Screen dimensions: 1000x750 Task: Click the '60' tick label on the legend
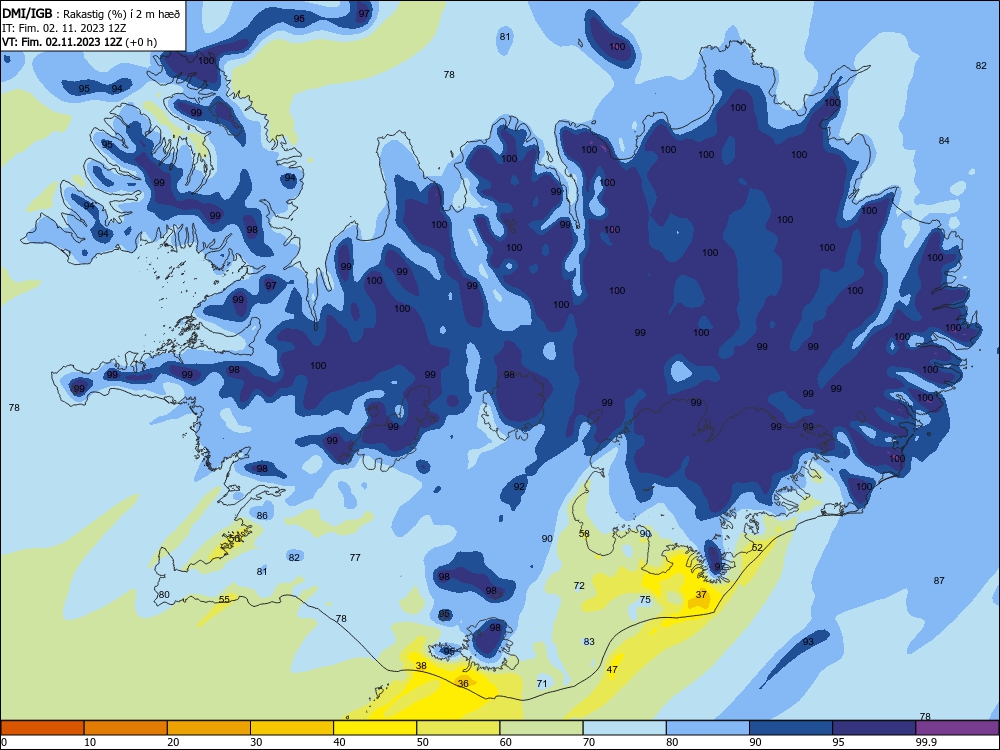(x=506, y=742)
